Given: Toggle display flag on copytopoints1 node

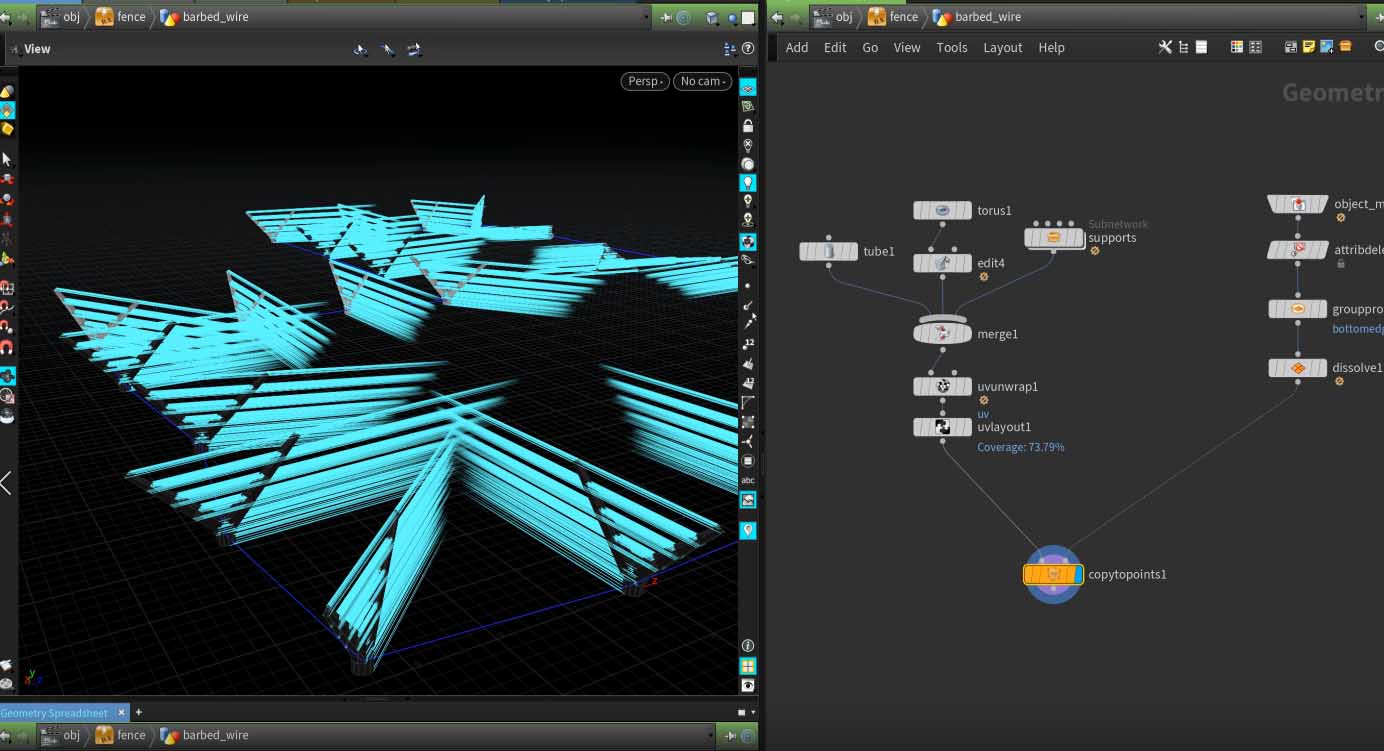Looking at the screenshot, I should 1076,574.
